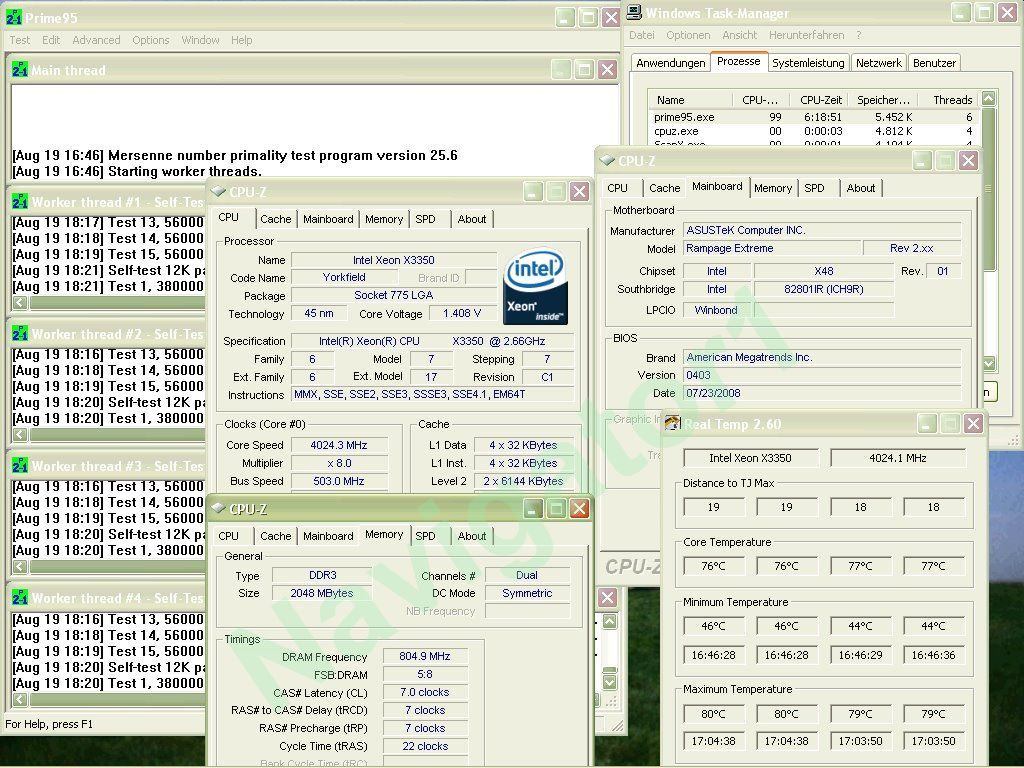Viewport: 1024px width, 768px height.
Task: Open the Netzwerk tab in Task-Manager
Action: tap(878, 63)
